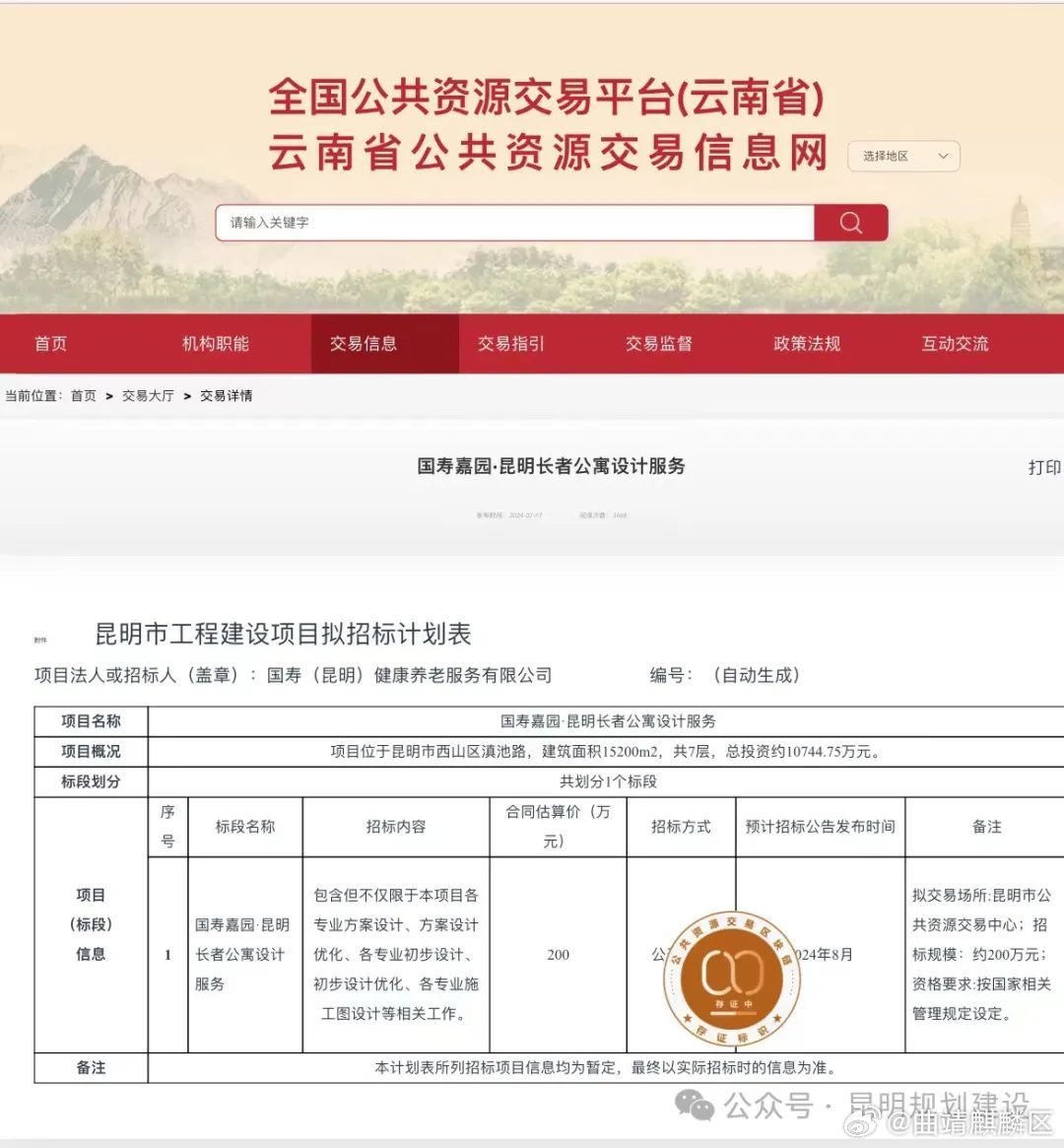Switch to the 交易监督 nav tab
The width and height of the screenshot is (1064, 1148).
tap(659, 343)
